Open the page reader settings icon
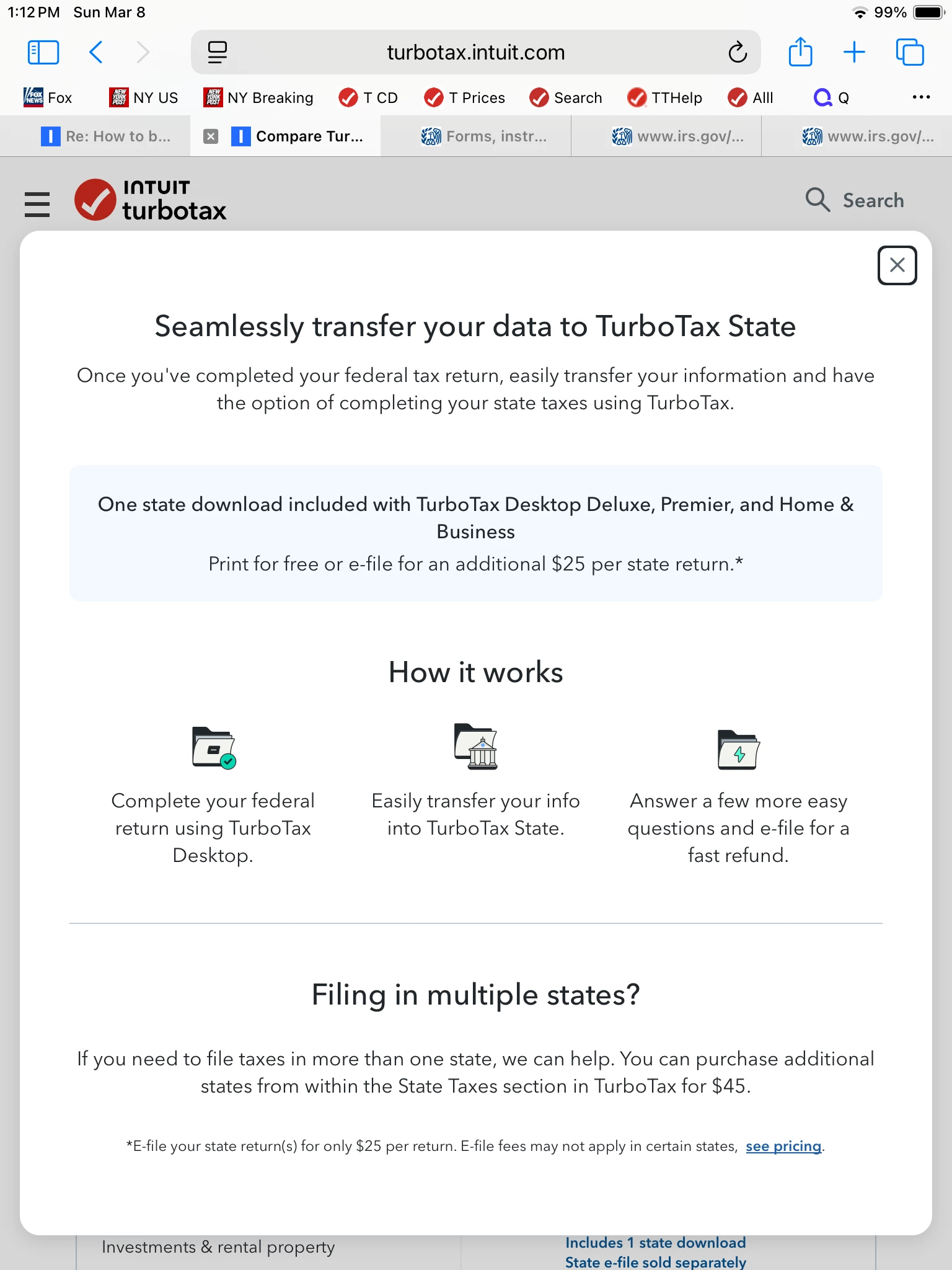 click(x=218, y=53)
